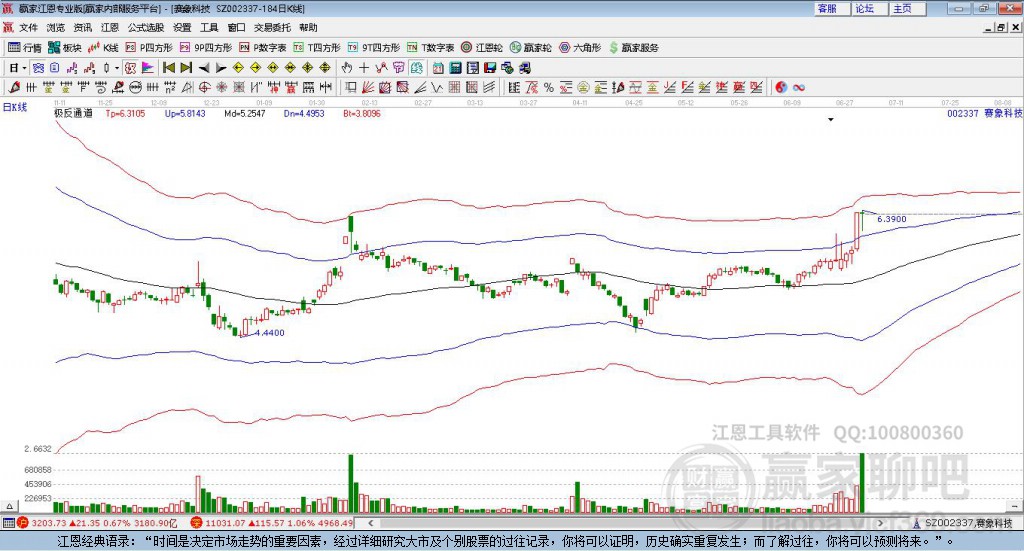Click the red-blue yin-yang icon
1024x551 pixels.
[781, 87]
